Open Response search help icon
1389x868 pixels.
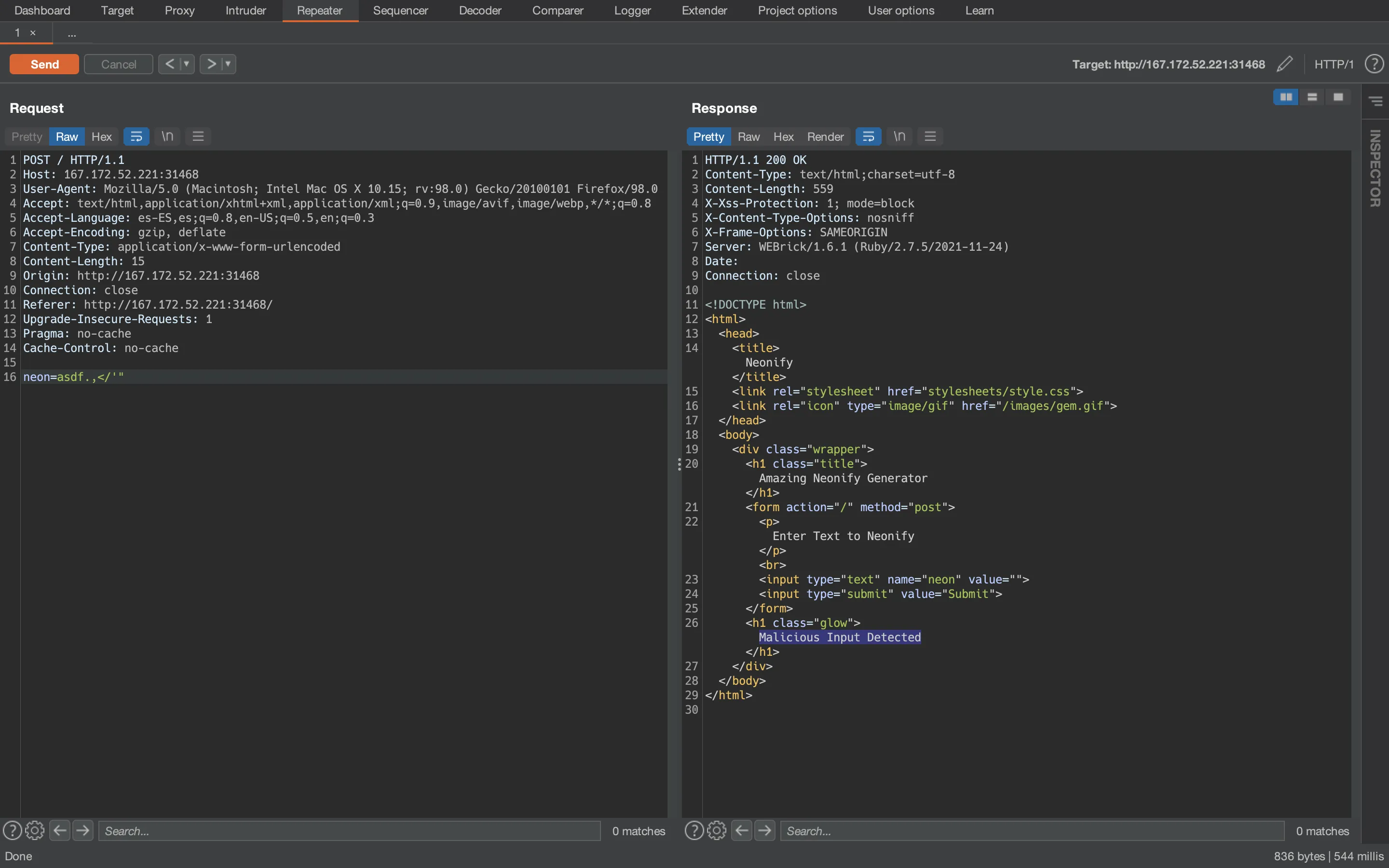pos(694,831)
